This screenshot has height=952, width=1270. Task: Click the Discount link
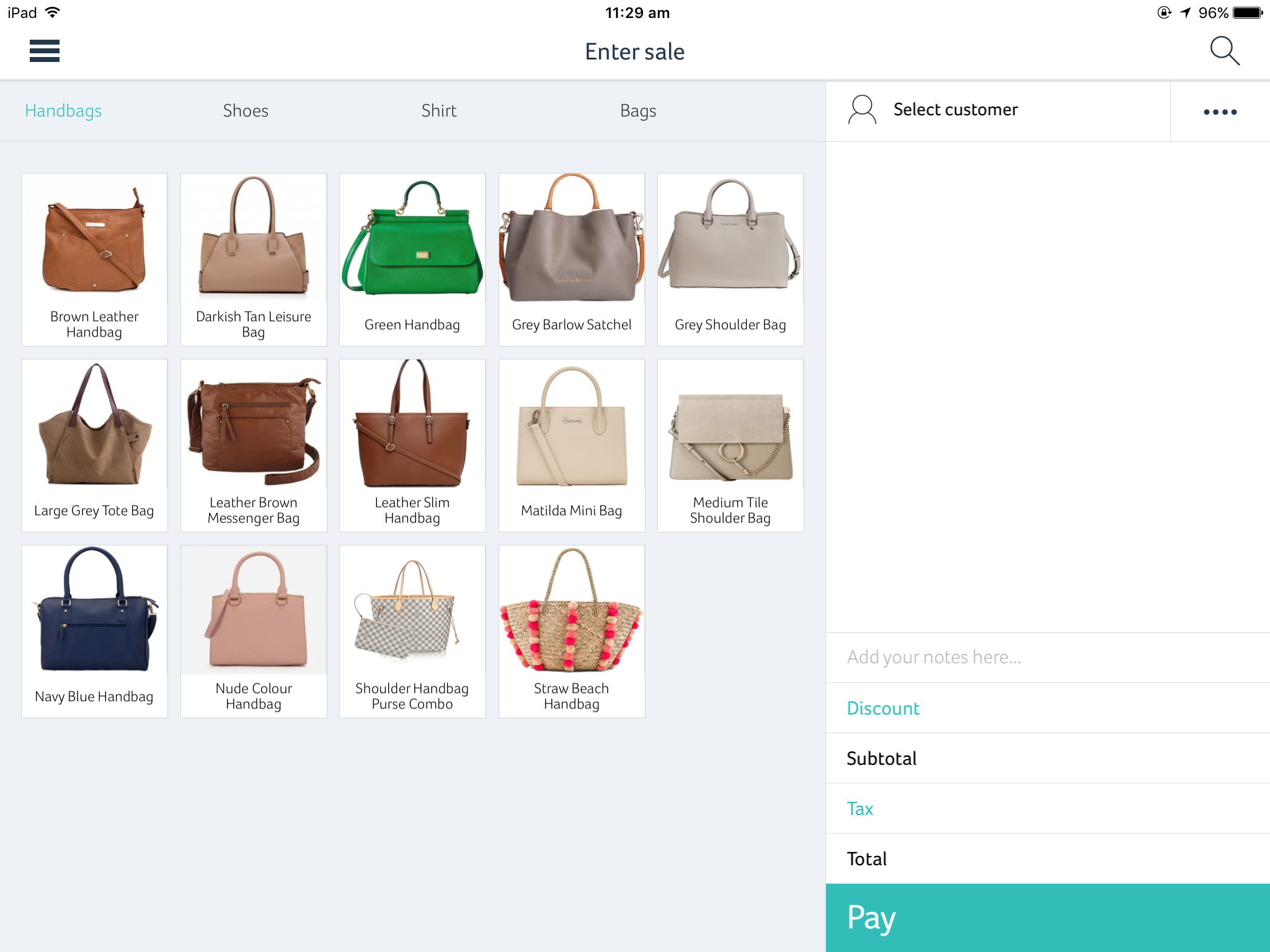click(883, 708)
